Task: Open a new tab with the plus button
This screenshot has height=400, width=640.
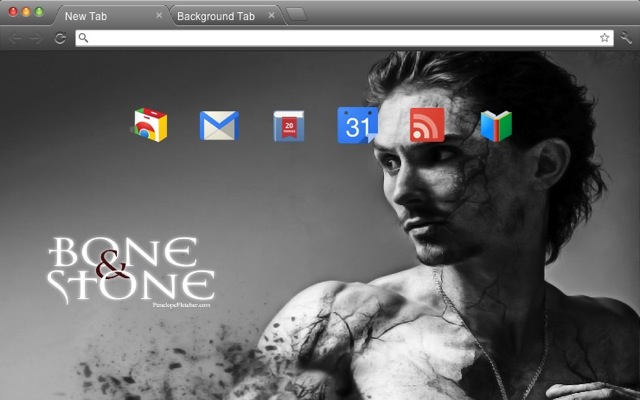Action: (x=297, y=15)
